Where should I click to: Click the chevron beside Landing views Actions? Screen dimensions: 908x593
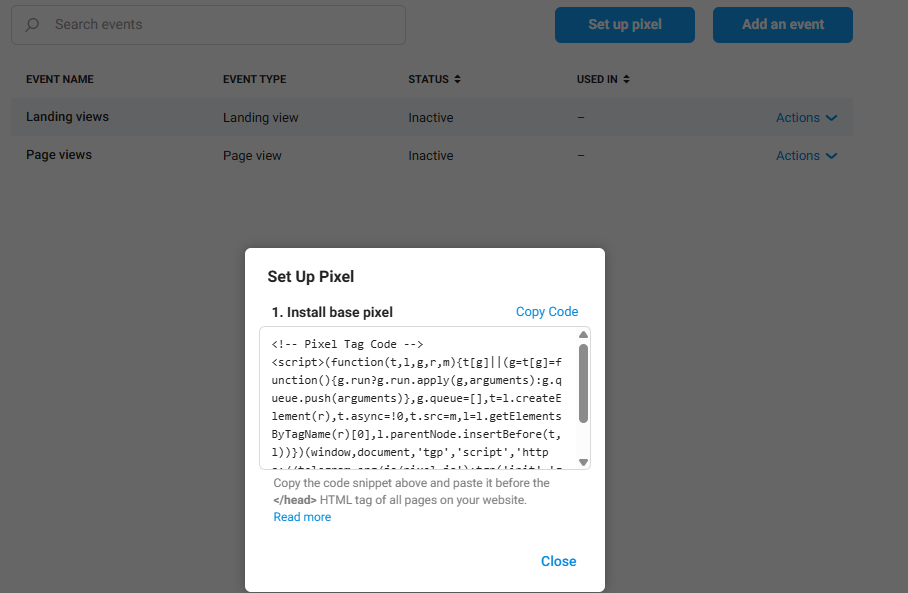point(831,118)
